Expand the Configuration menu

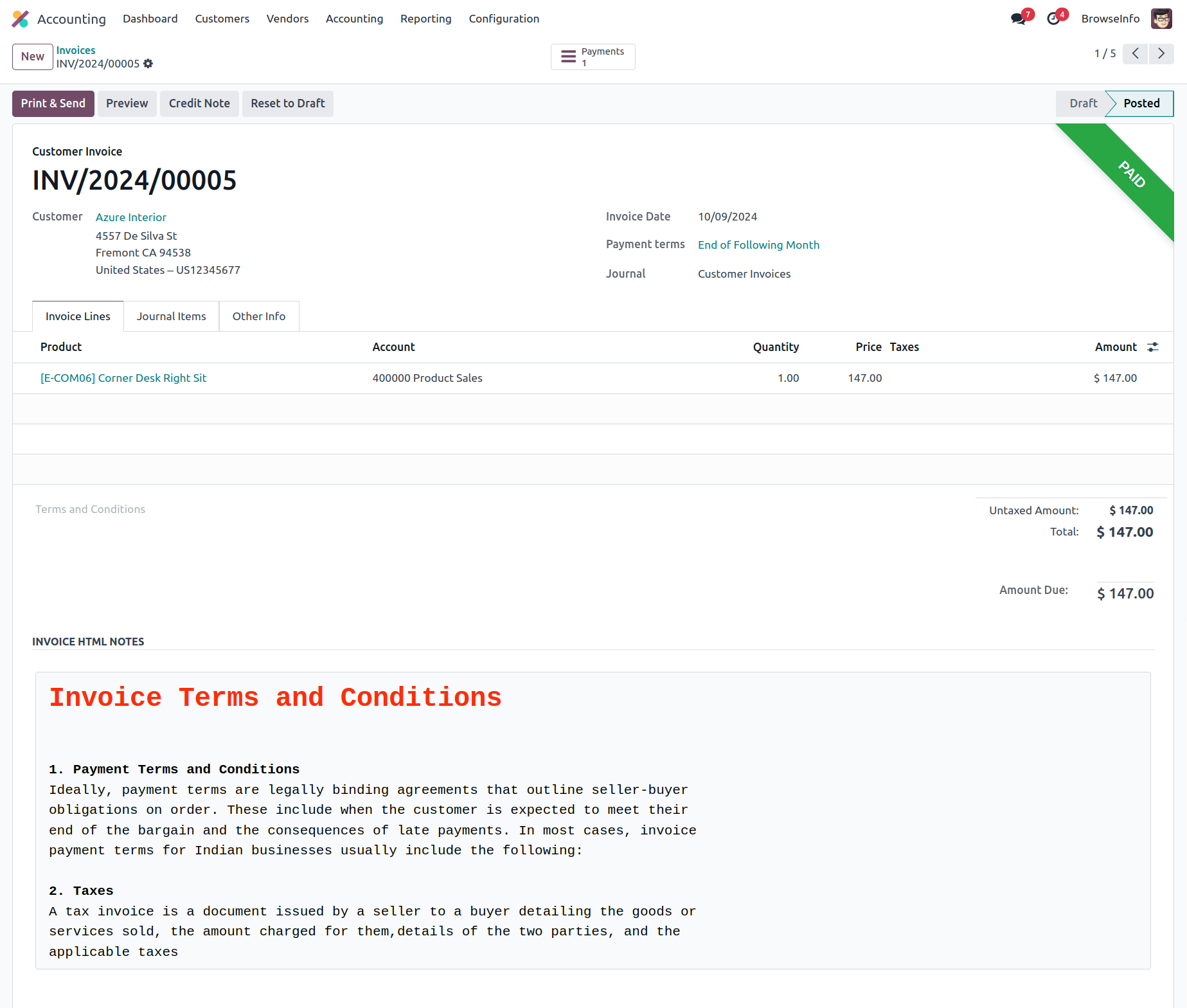504,19
